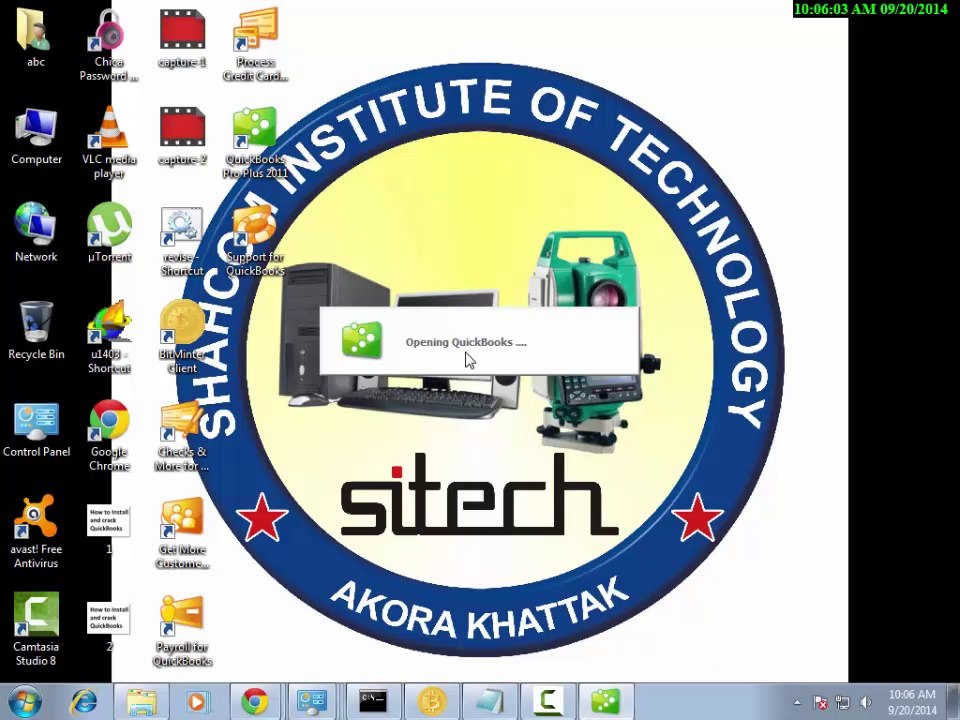Open the taskbar clock showing 10:06 AM

(x=912, y=702)
